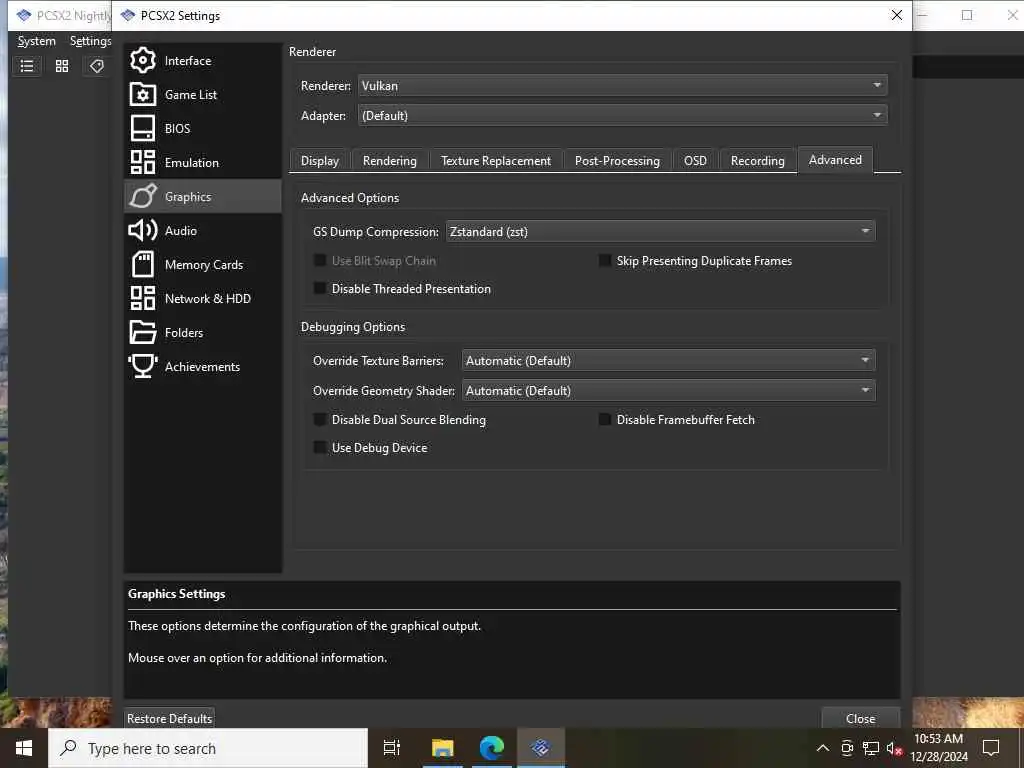Open the Network & HDD icon
The image size is (1024, 768).
click(142, 298)
